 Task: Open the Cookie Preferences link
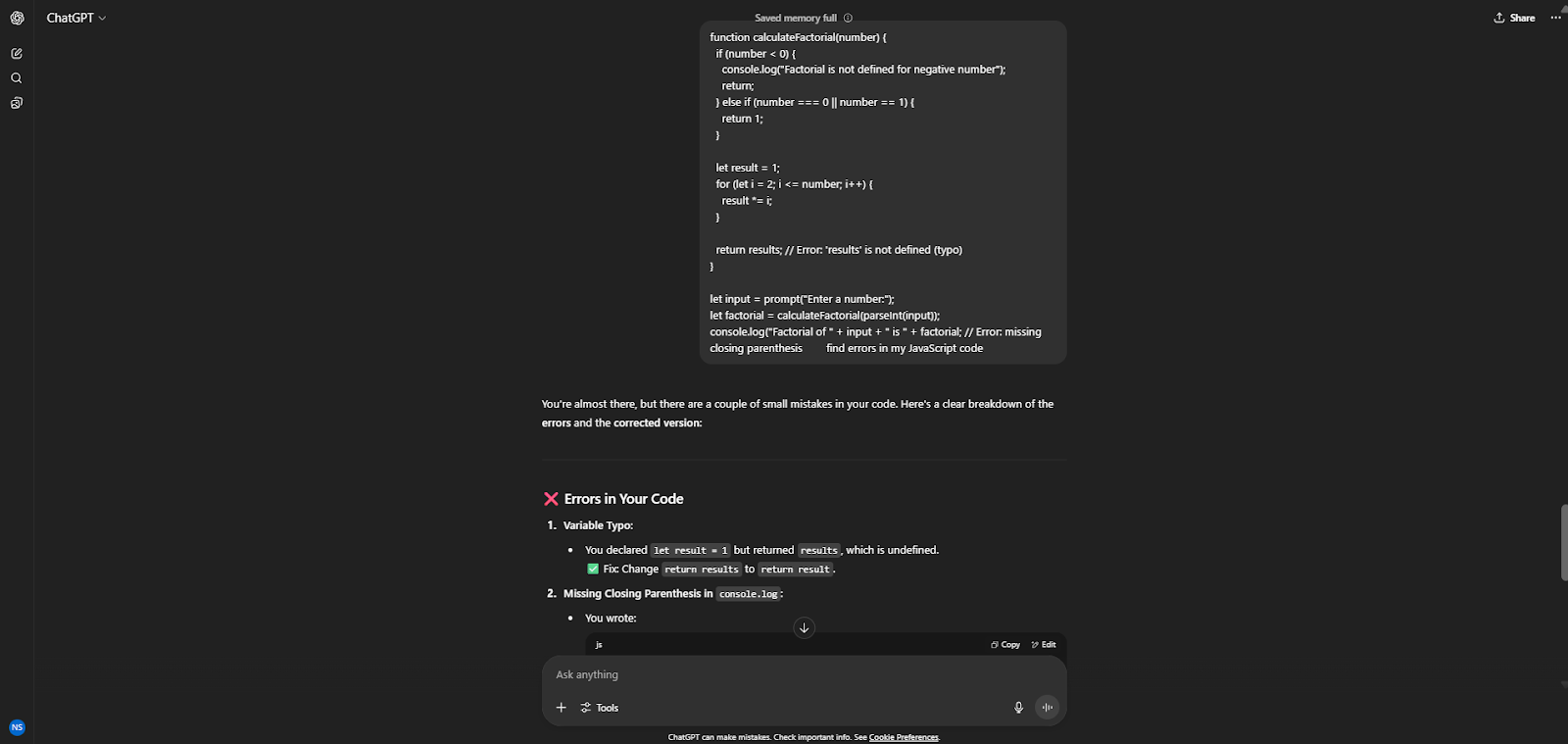click(904, 737)
